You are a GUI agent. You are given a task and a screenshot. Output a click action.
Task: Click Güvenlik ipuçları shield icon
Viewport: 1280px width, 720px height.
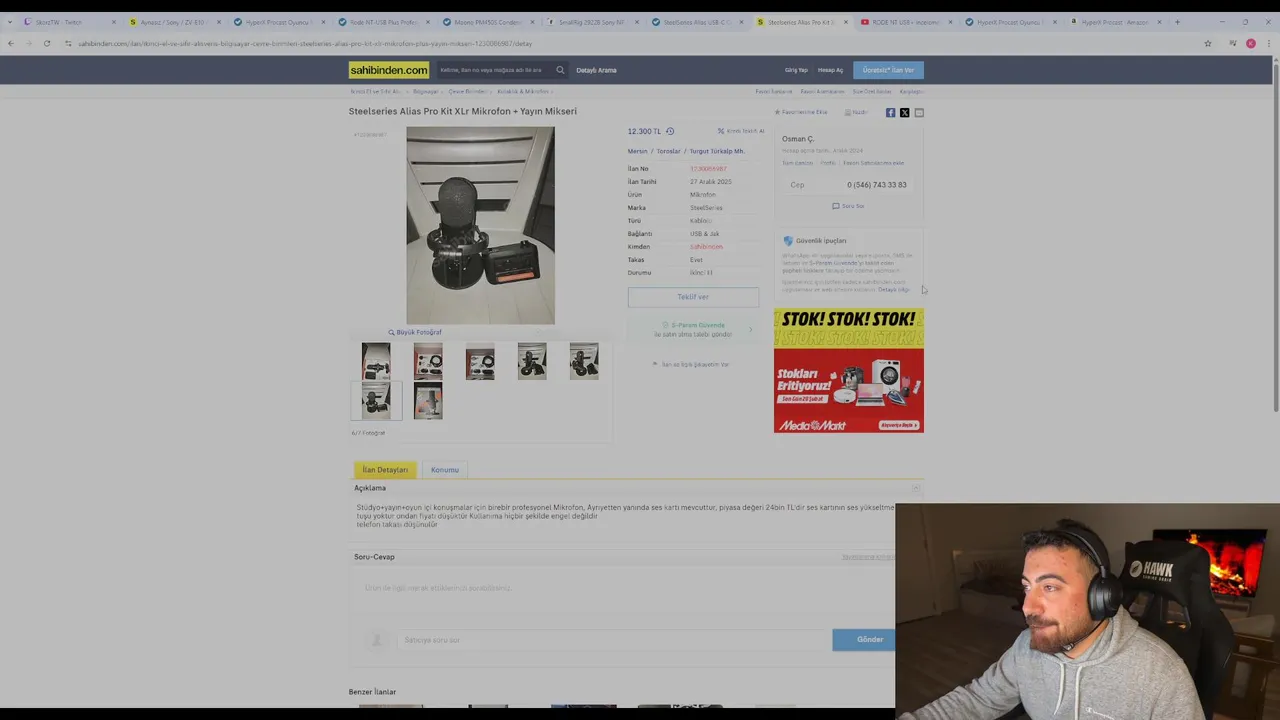[x=788, y=241]
